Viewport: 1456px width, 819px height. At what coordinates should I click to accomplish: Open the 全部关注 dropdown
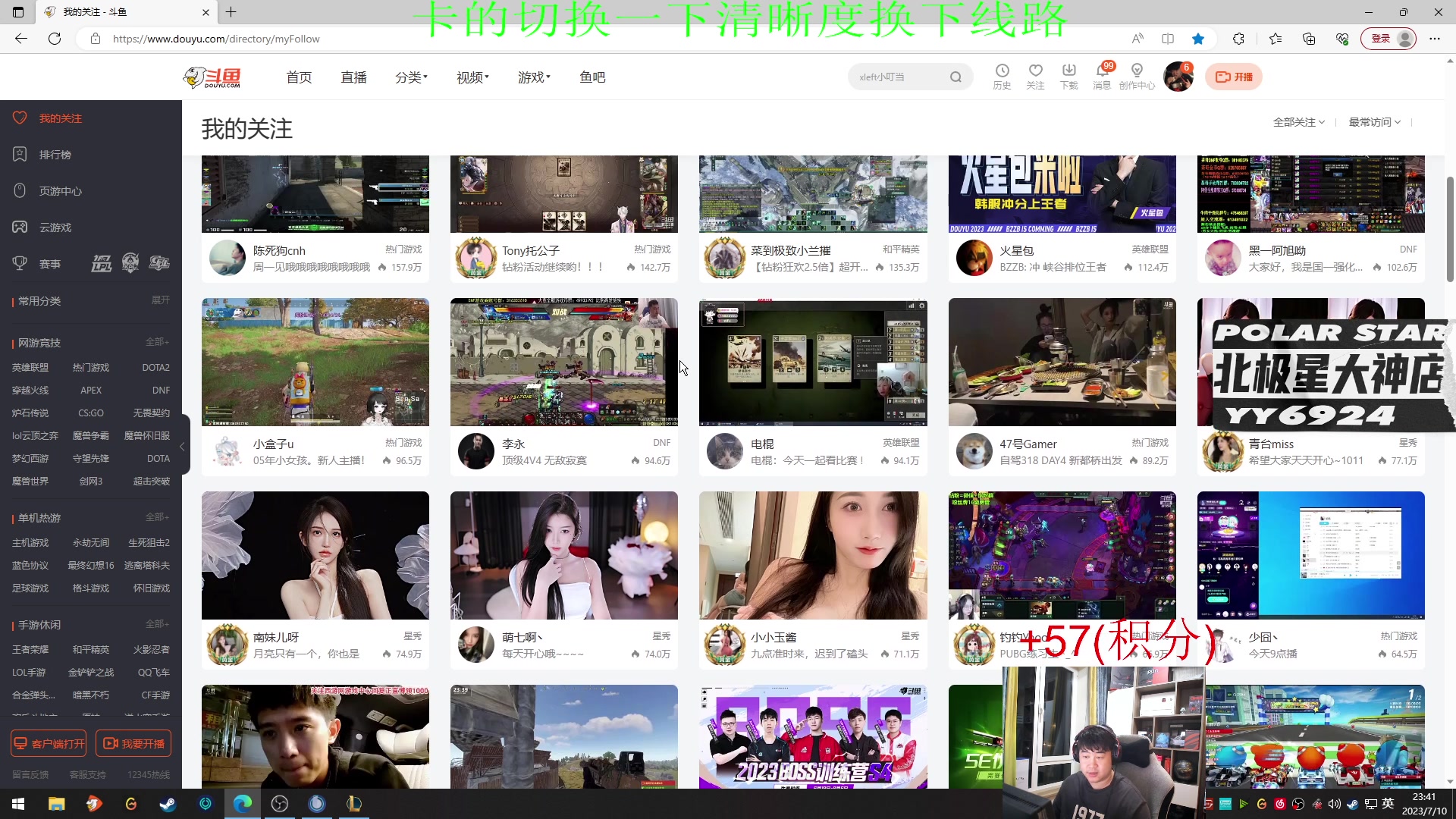click(1298, 121)
